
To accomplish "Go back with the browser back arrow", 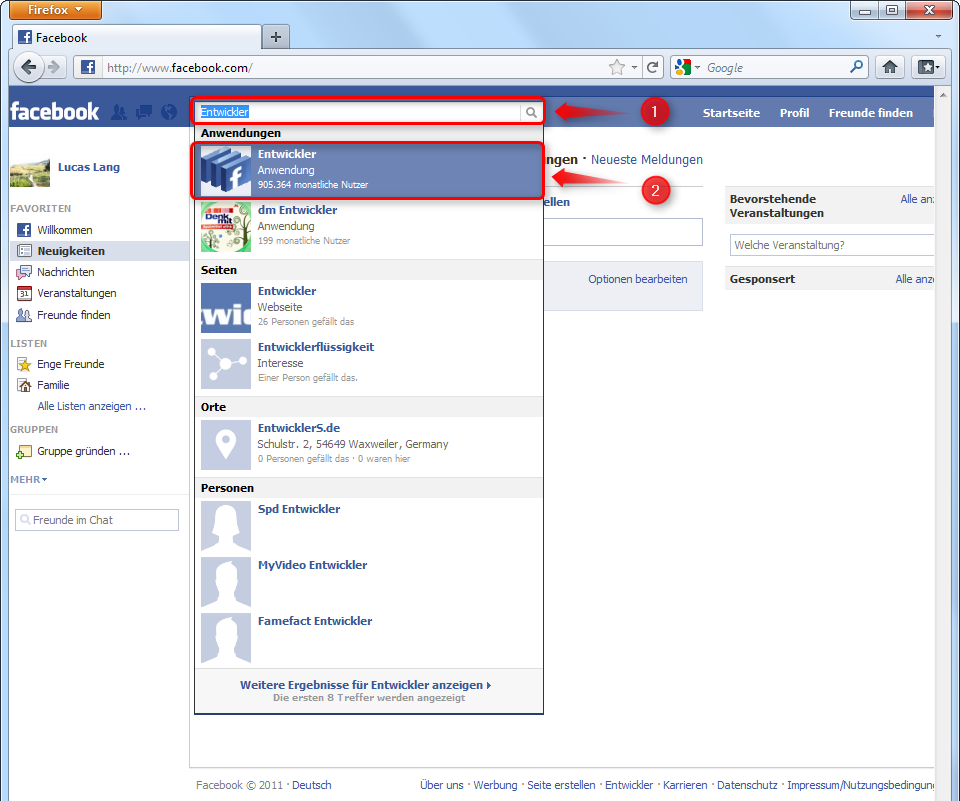I will [x=28, y=67].
